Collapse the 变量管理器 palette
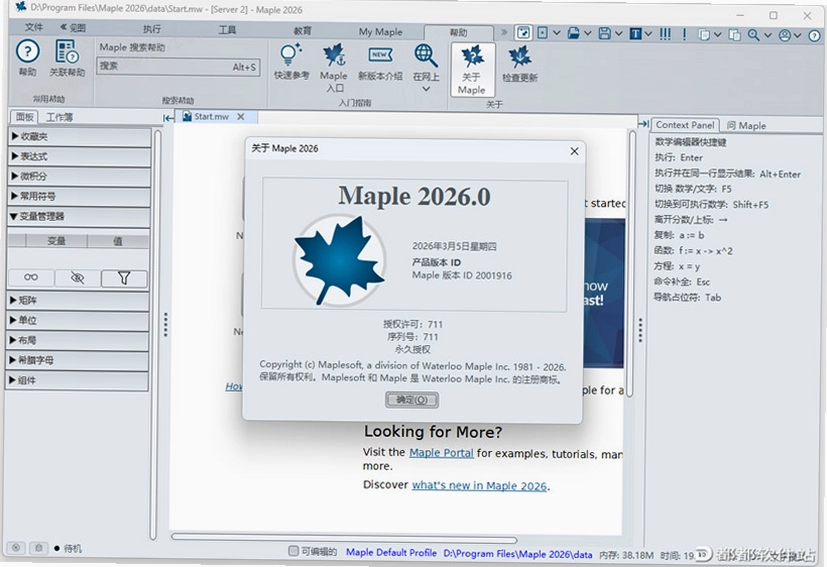Viewport: 827px width, 567px height. coord(79,216)
